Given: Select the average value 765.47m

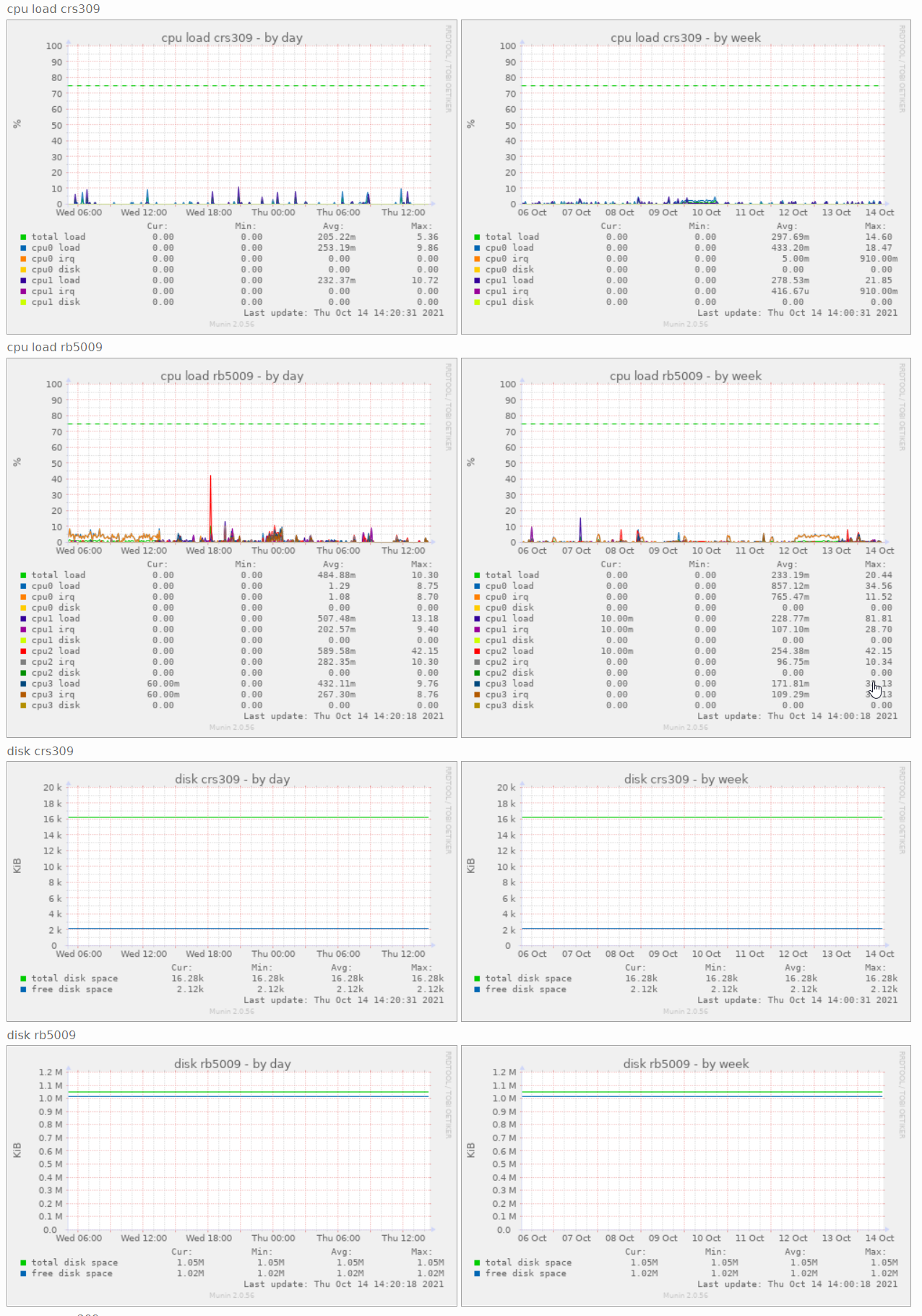Looking at the screenshot, I should tap(790, 597).
